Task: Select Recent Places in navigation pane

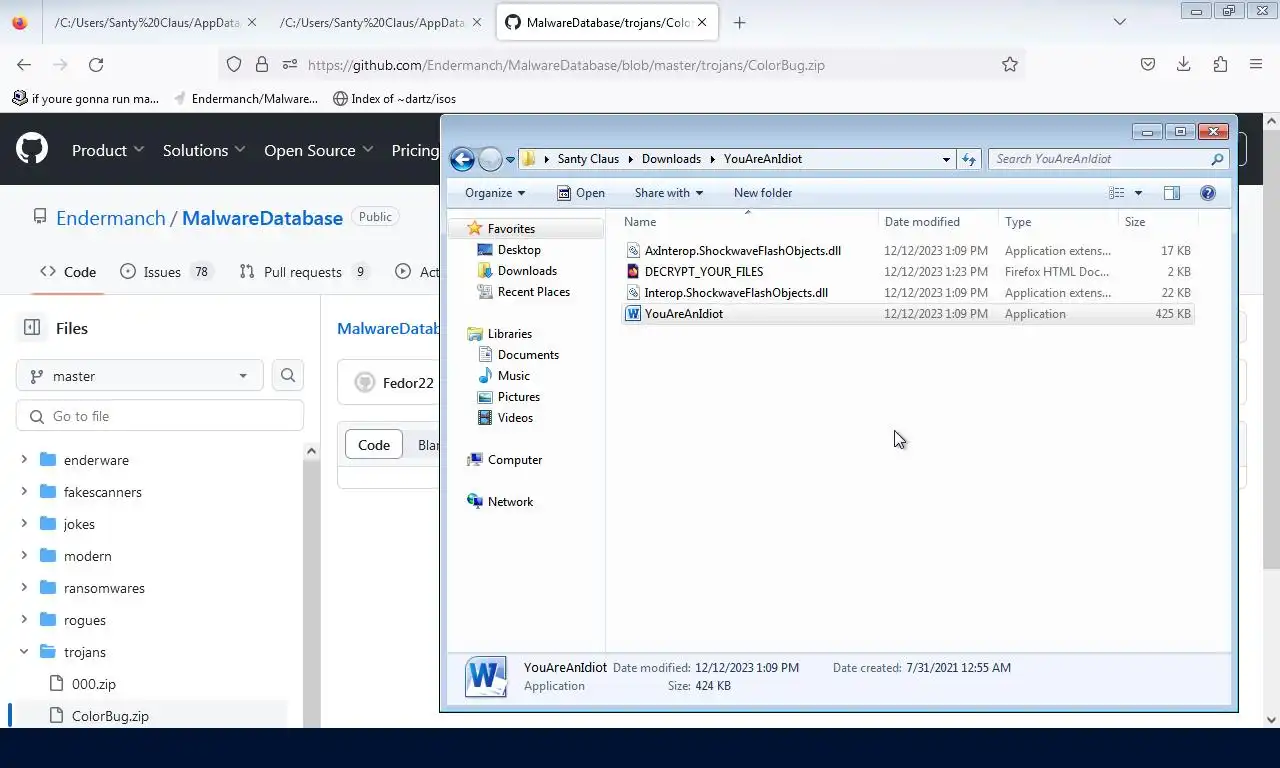Action: (x=534, y=292)
